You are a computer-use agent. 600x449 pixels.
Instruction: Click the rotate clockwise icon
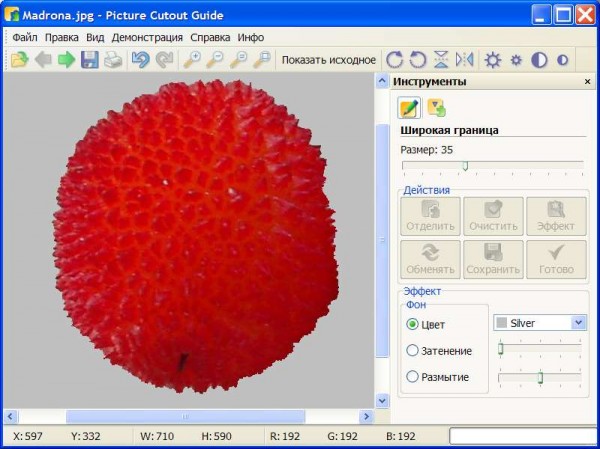(x=395, y=60)
